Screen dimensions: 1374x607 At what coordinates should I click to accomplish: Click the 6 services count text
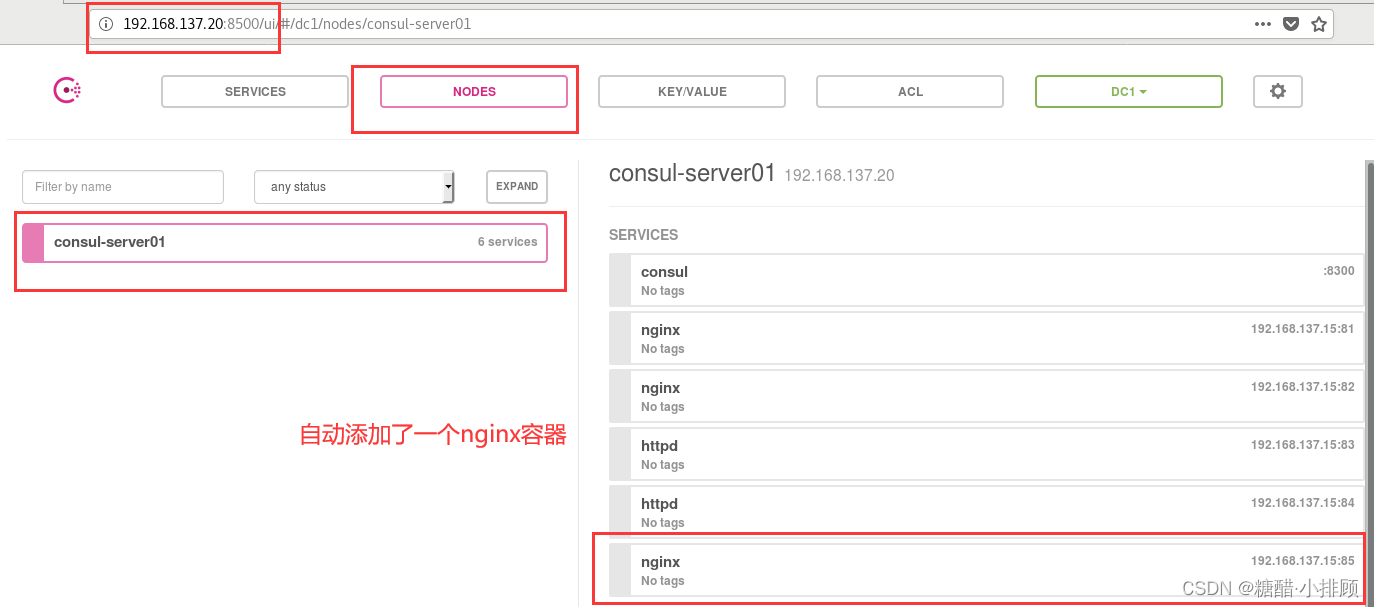tap(508, 242)
